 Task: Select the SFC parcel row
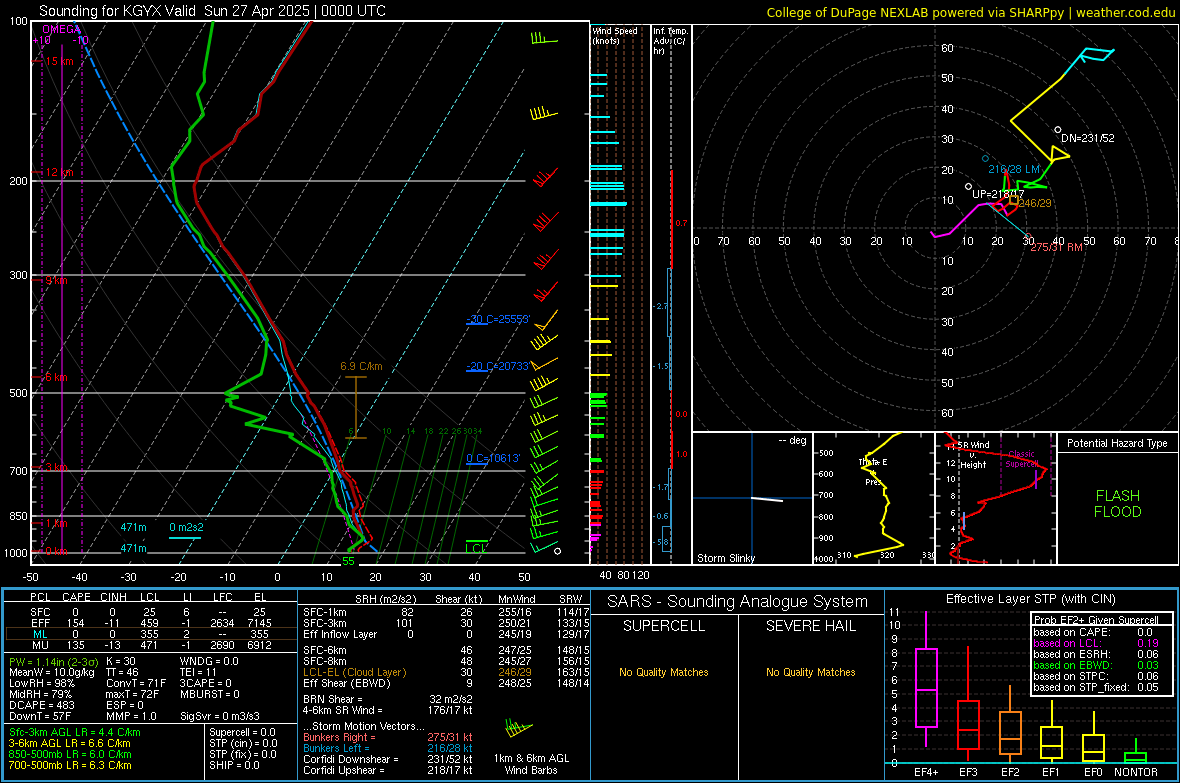[x=149, y=612]
